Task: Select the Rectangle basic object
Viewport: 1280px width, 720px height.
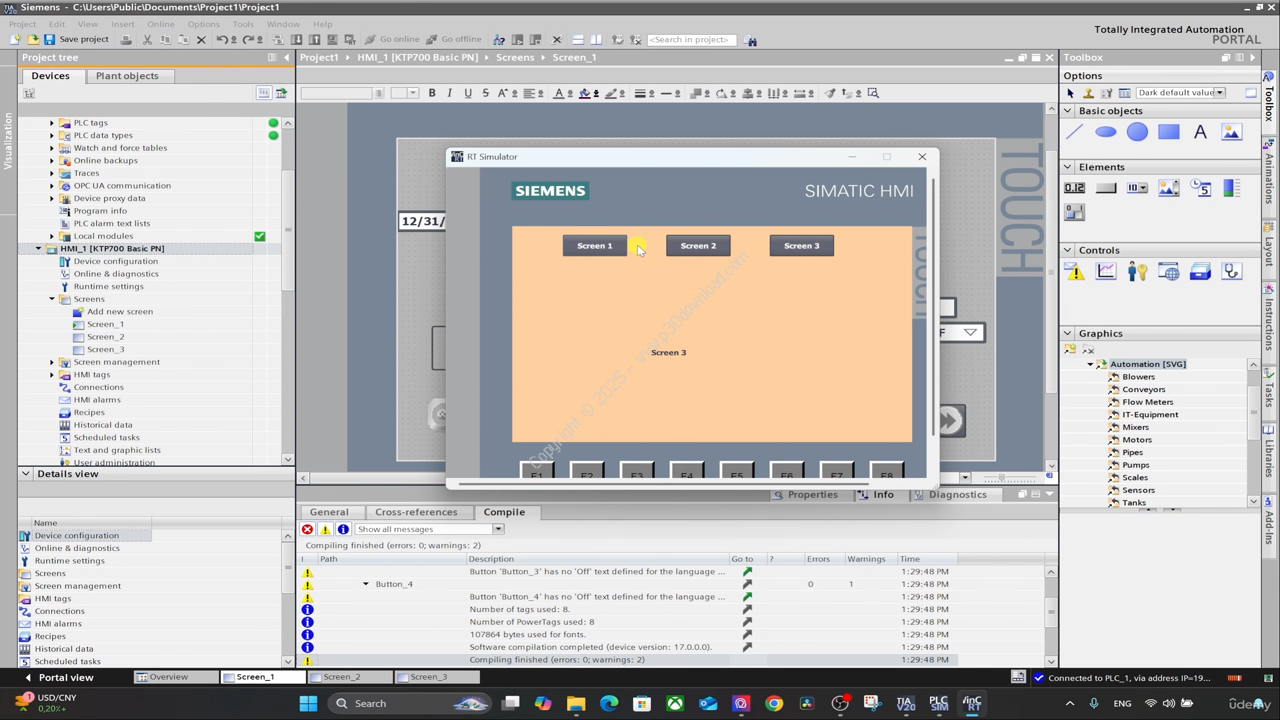Action: coord(1169,132)
